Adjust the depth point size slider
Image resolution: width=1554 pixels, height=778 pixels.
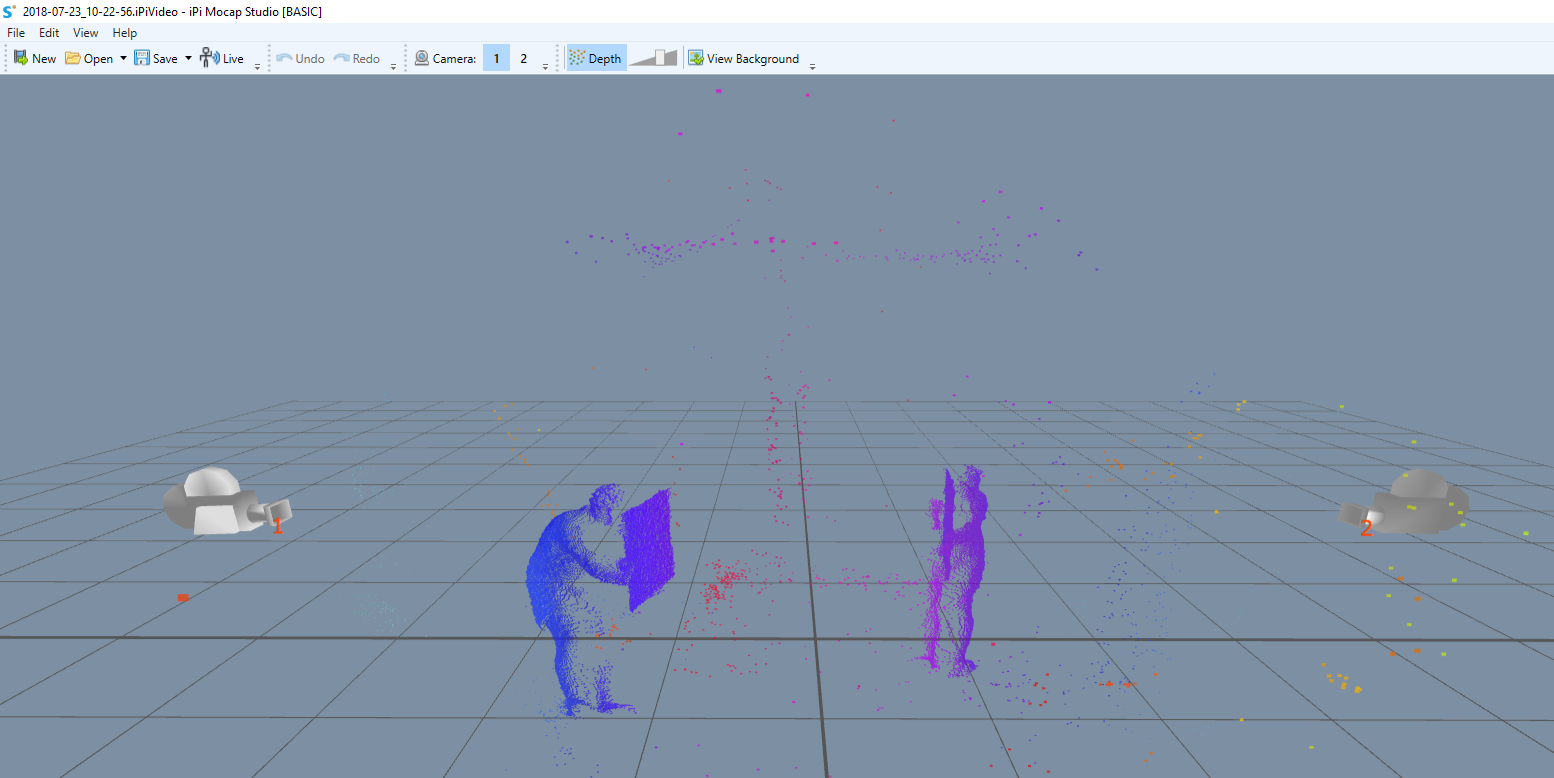653,58
